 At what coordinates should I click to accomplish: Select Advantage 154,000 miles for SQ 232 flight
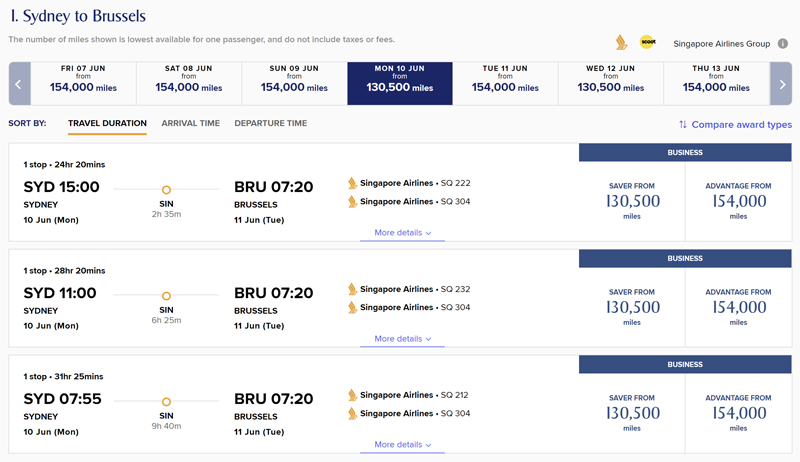tap(738, 307)
